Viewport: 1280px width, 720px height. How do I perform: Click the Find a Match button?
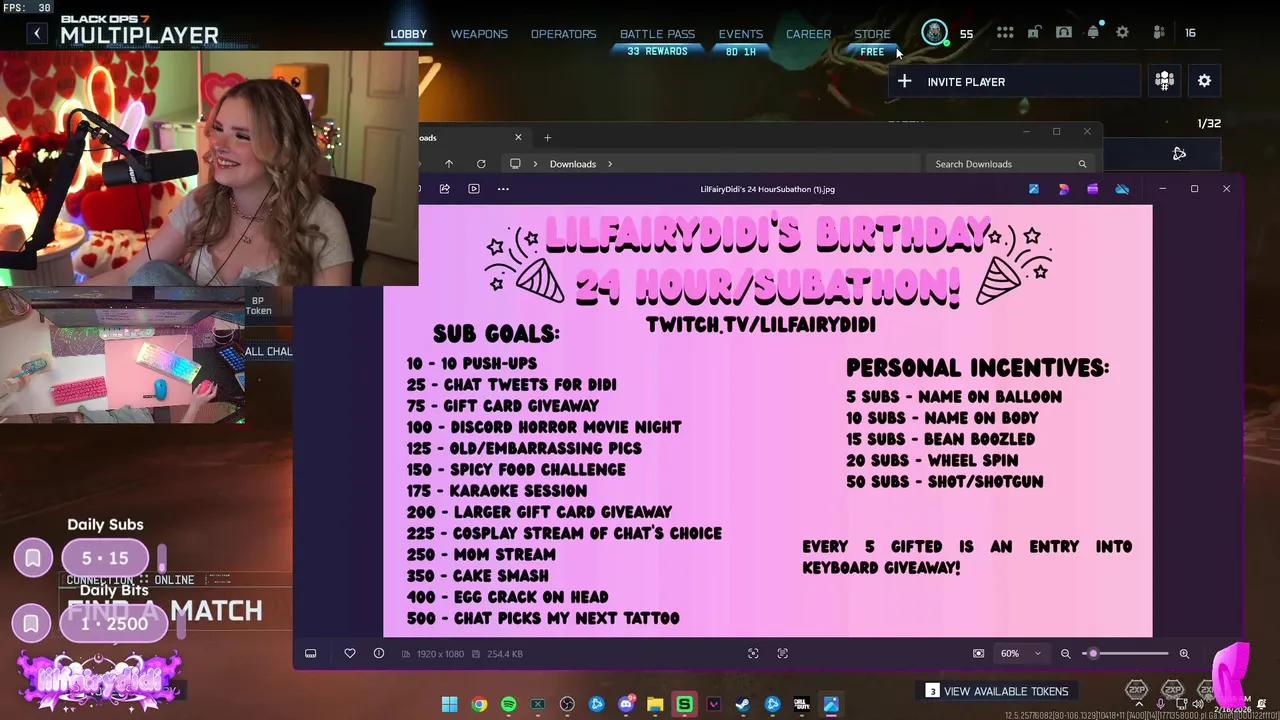(x=165, y=610)
